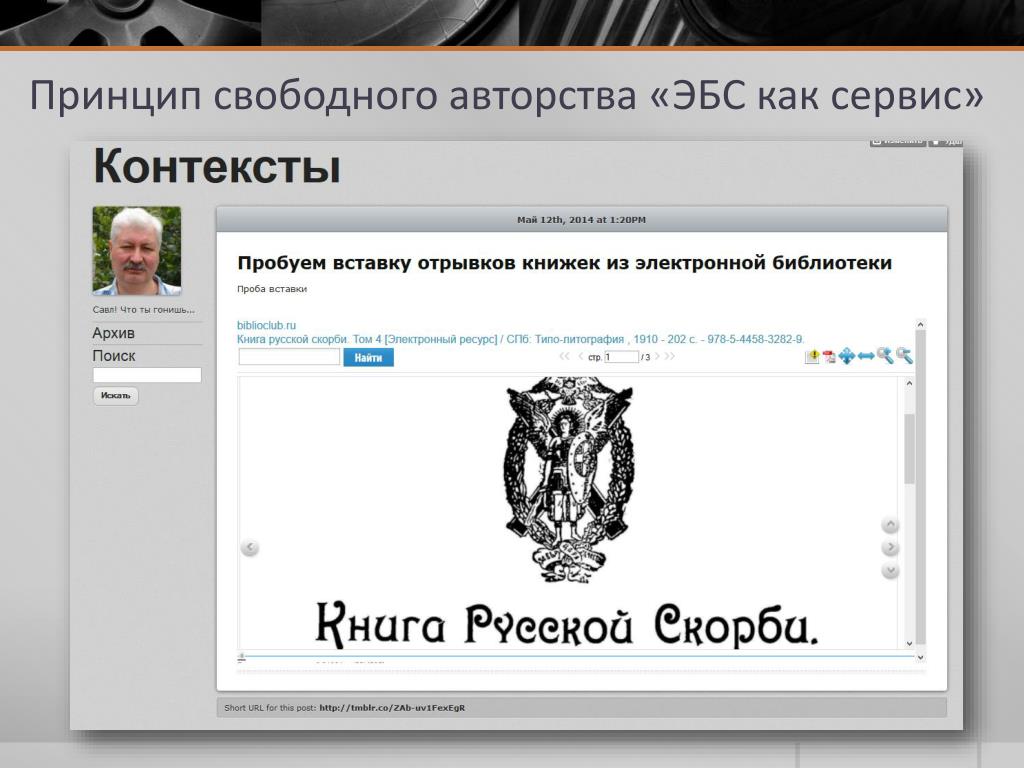Click the note with exclamation mark icon
This screenshot has height=768, width=1024.
(x=812, y=357)
